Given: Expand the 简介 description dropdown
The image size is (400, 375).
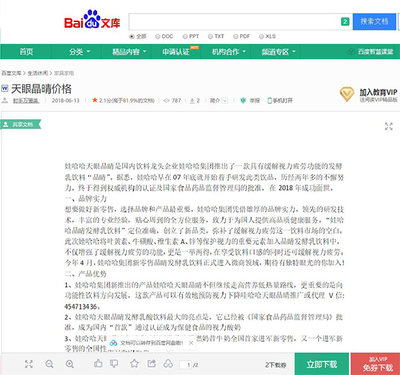Looking at the screenshot, I should pos(219,100).
